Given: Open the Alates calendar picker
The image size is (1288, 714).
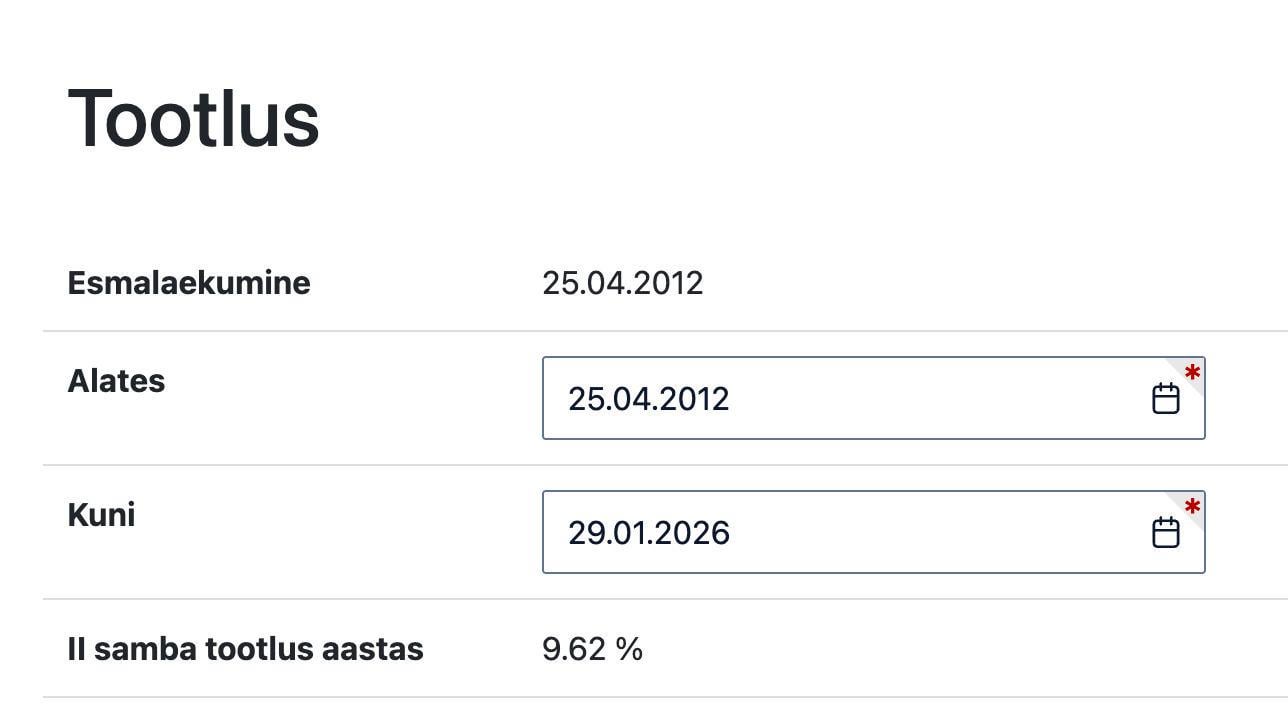Looking at the screenshot, I should pyautogui.click(x=1165, y=399).
